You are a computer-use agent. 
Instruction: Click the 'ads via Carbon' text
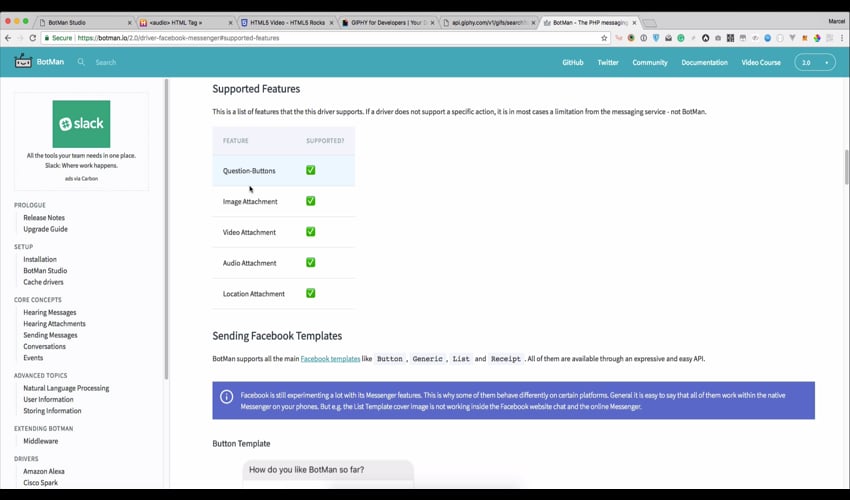click(x=81, y=178)
